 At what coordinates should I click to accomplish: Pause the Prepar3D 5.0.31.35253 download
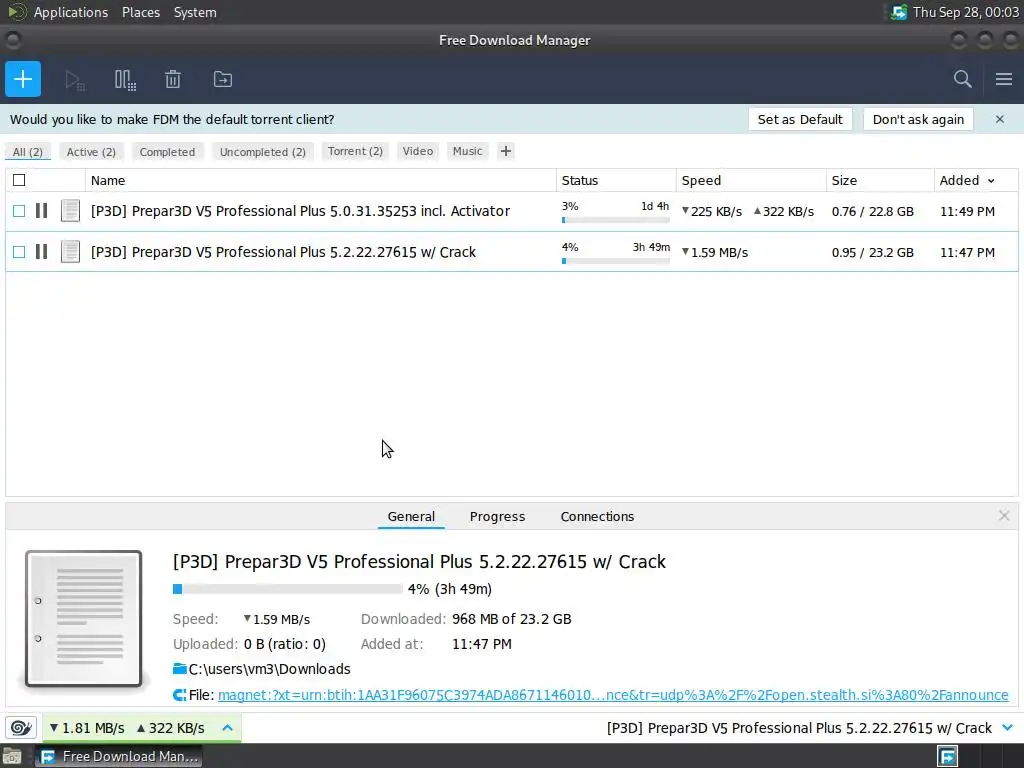click(41, 211)
